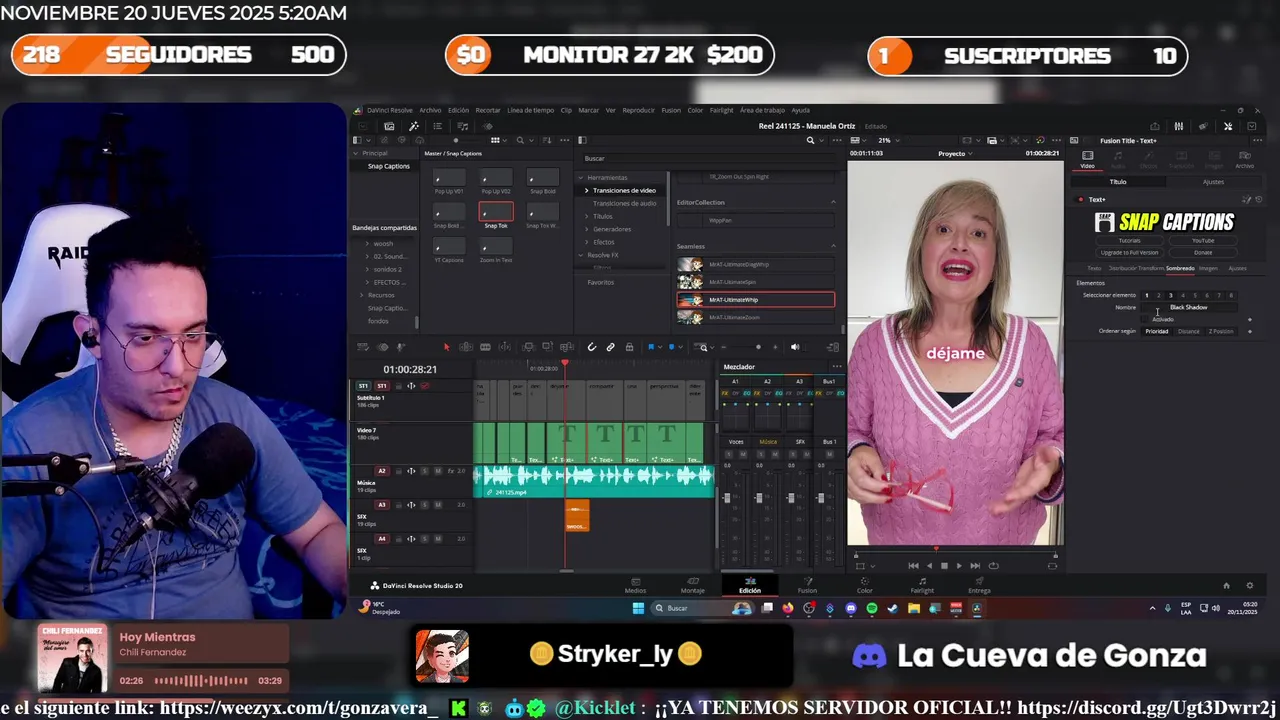Select element number 3 button

click(x=1171, y=295)
